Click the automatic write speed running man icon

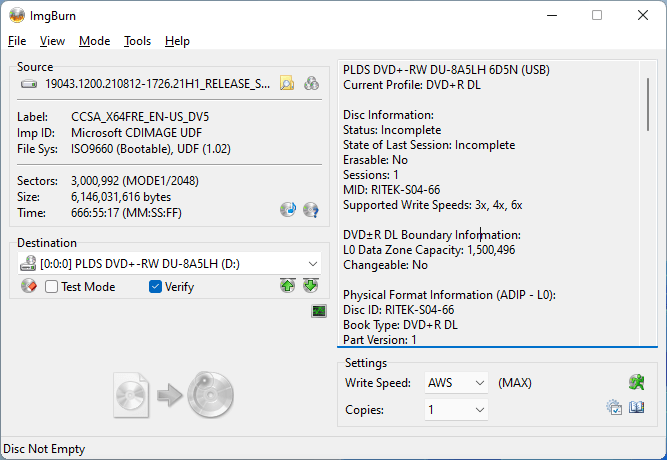click(636, 383)
